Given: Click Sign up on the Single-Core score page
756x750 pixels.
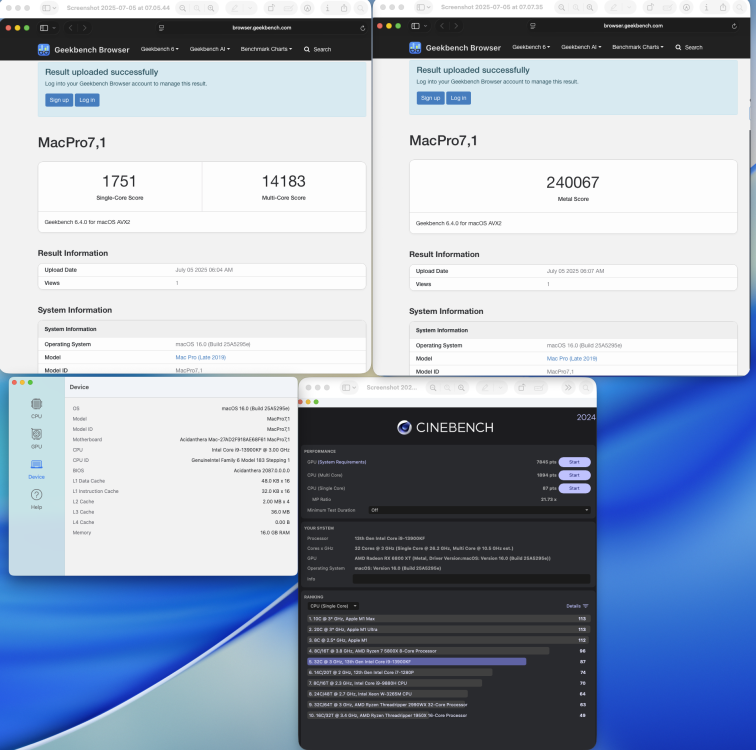Looking at the screenshot, I should click(x=59, y=100).
